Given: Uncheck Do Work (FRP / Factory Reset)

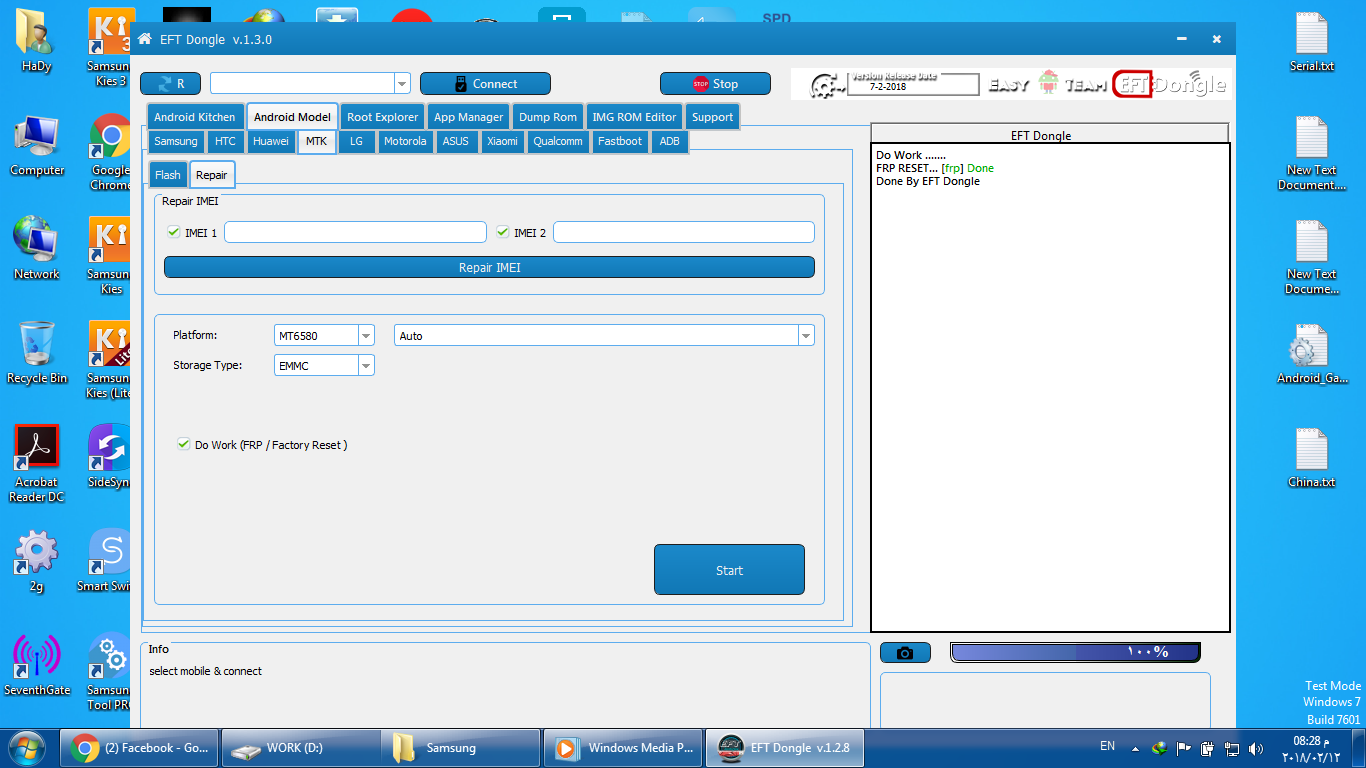Looking at the screenshot, I should point(183,444).
